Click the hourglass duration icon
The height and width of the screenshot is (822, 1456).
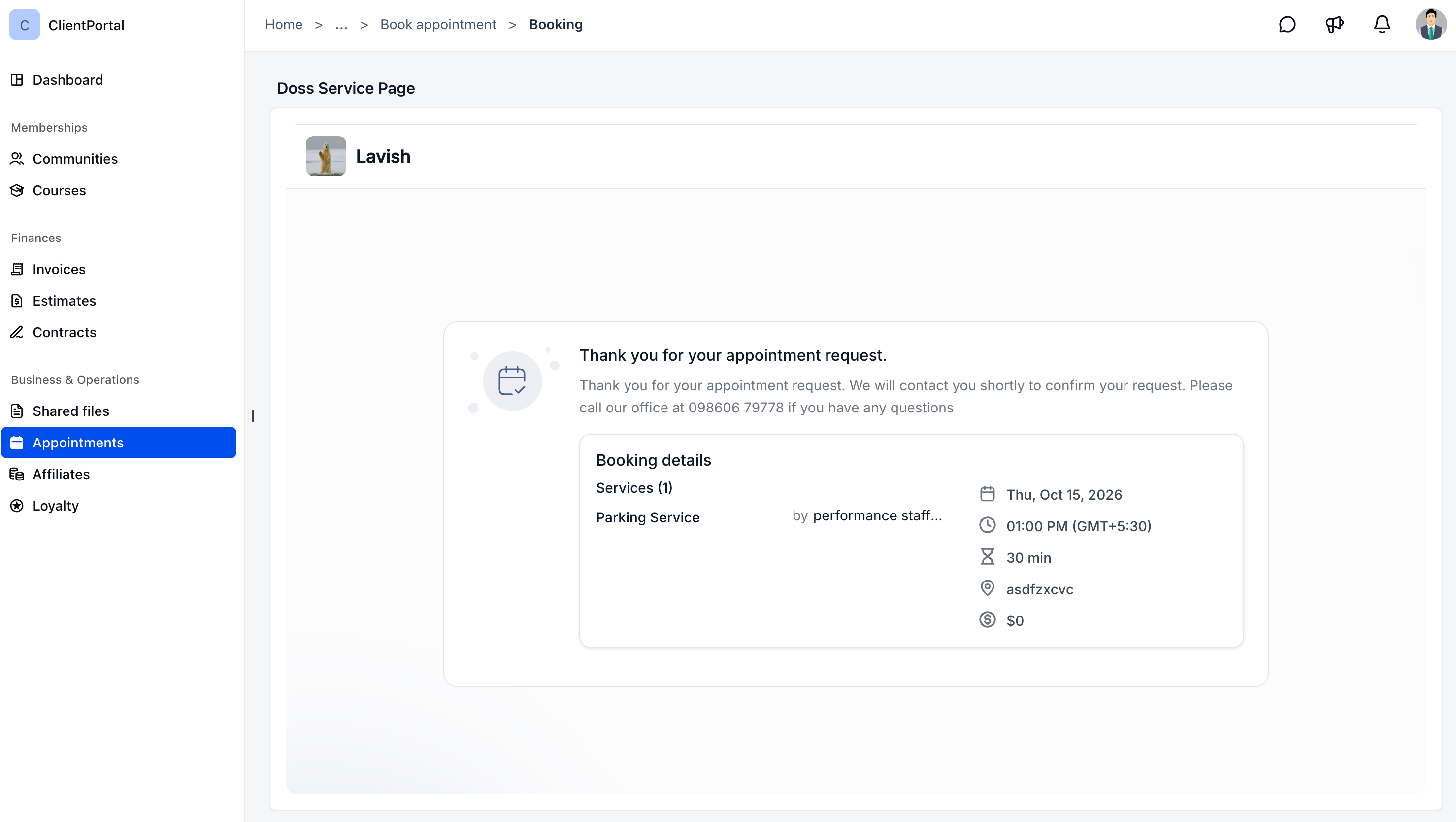pyautogui.click(x=988, y=557)
